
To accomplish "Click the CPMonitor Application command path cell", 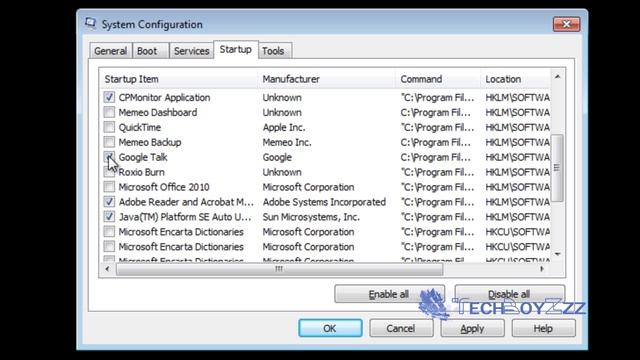I will pos(437,98).
